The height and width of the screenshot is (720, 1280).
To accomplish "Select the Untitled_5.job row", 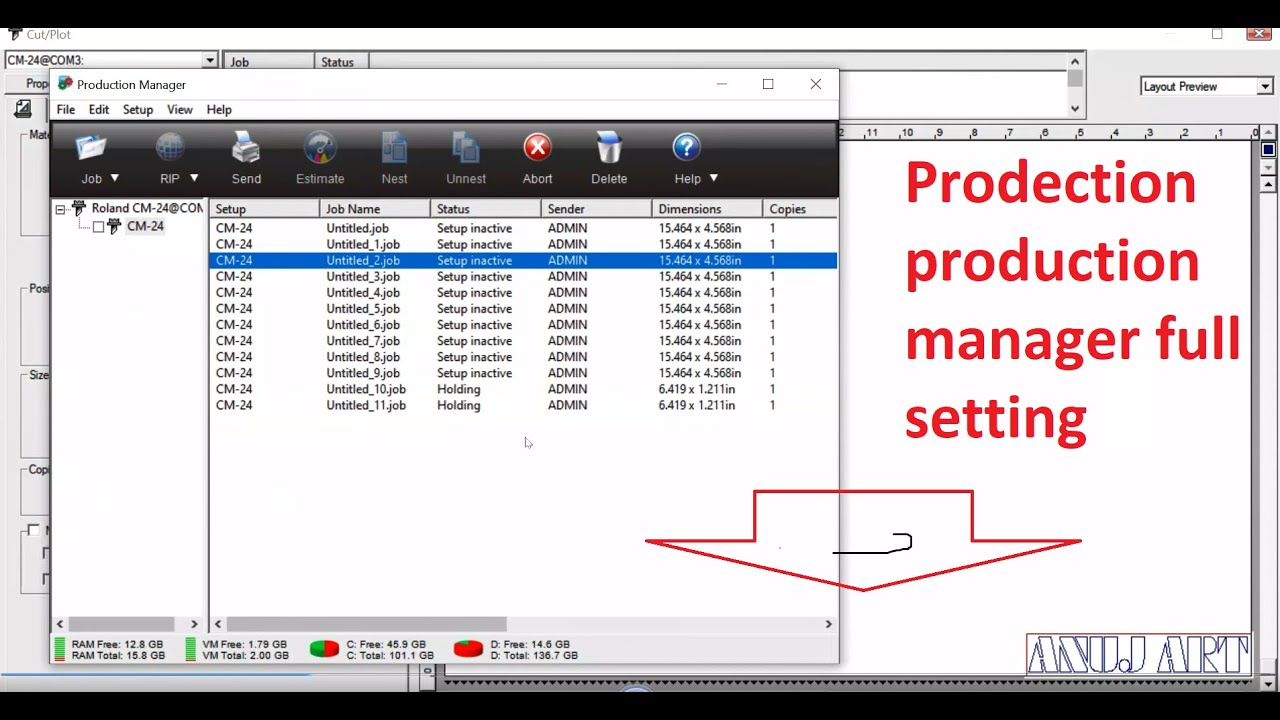I will 524,308.
